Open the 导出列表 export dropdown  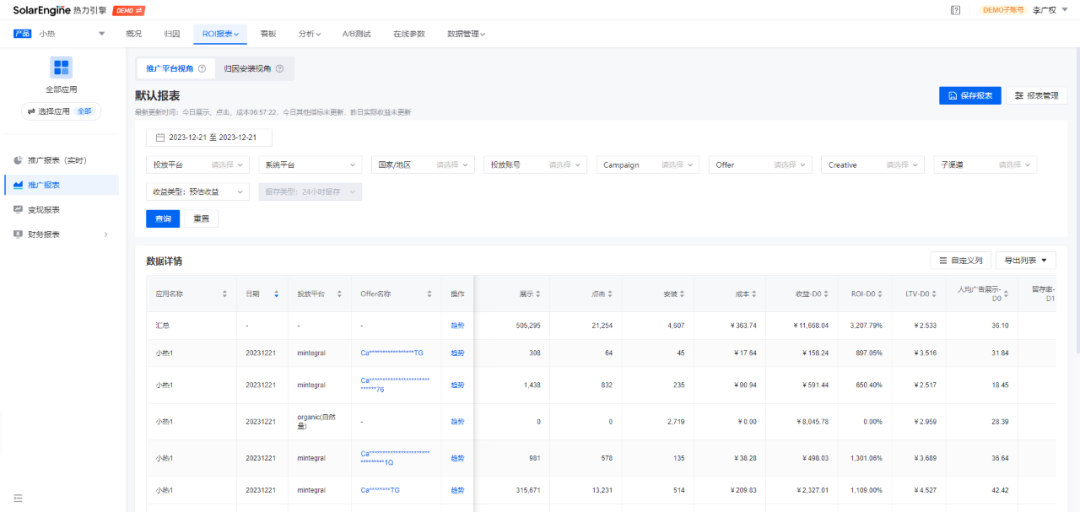coord(1026,260)
